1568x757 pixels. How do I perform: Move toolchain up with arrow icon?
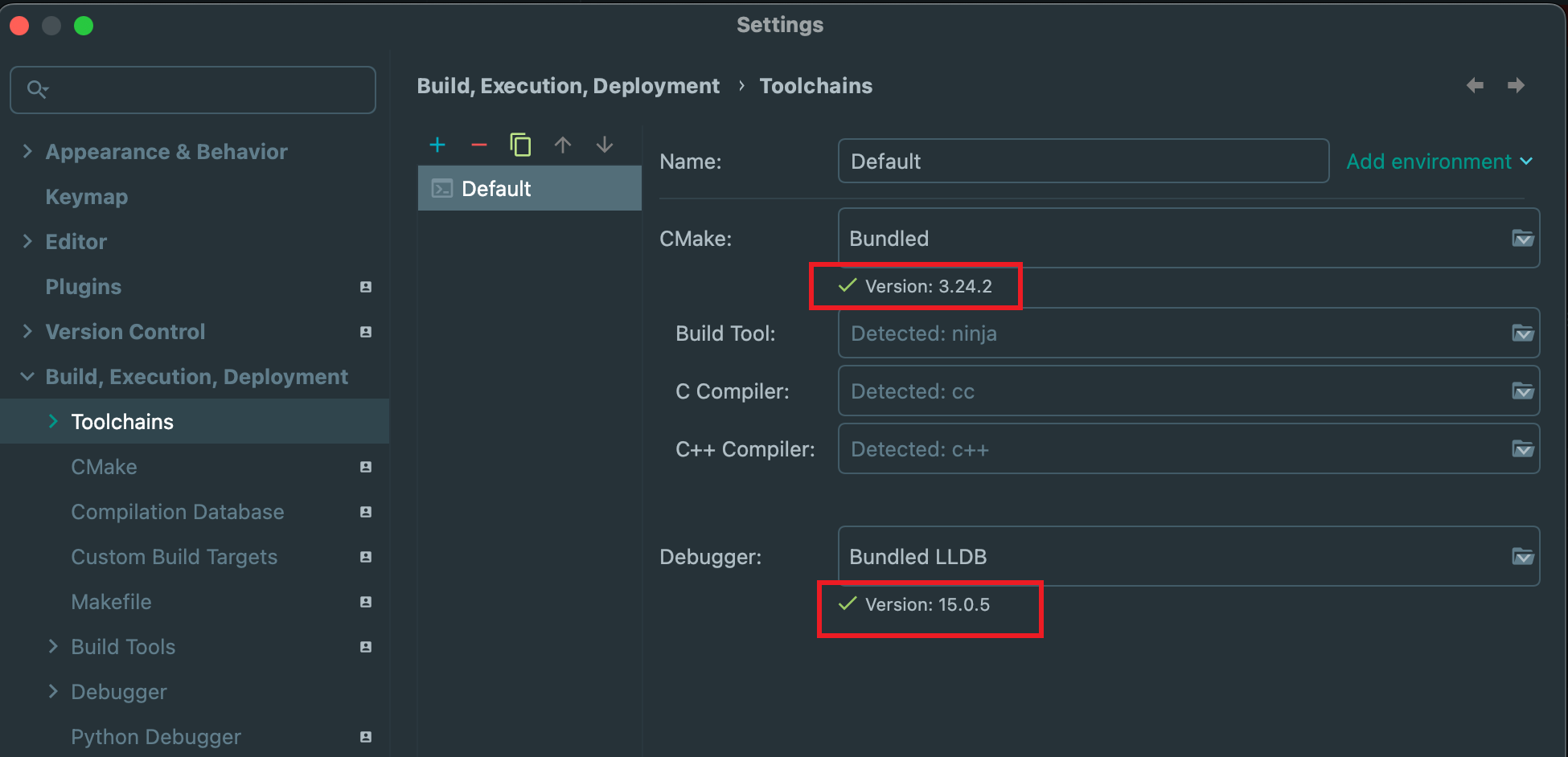pyautogui.click(x=563, y=145)
